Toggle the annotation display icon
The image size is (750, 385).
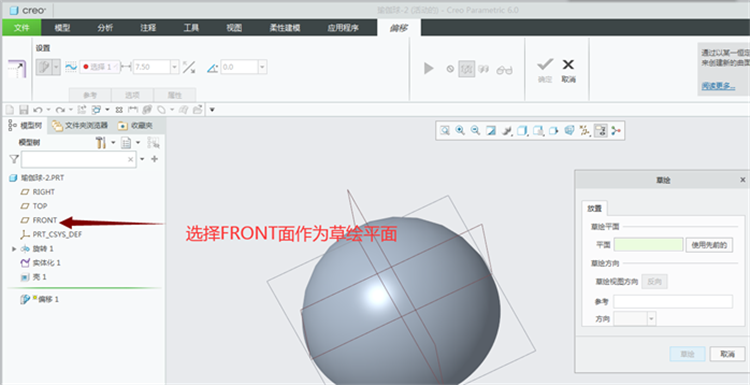[601, 131]
